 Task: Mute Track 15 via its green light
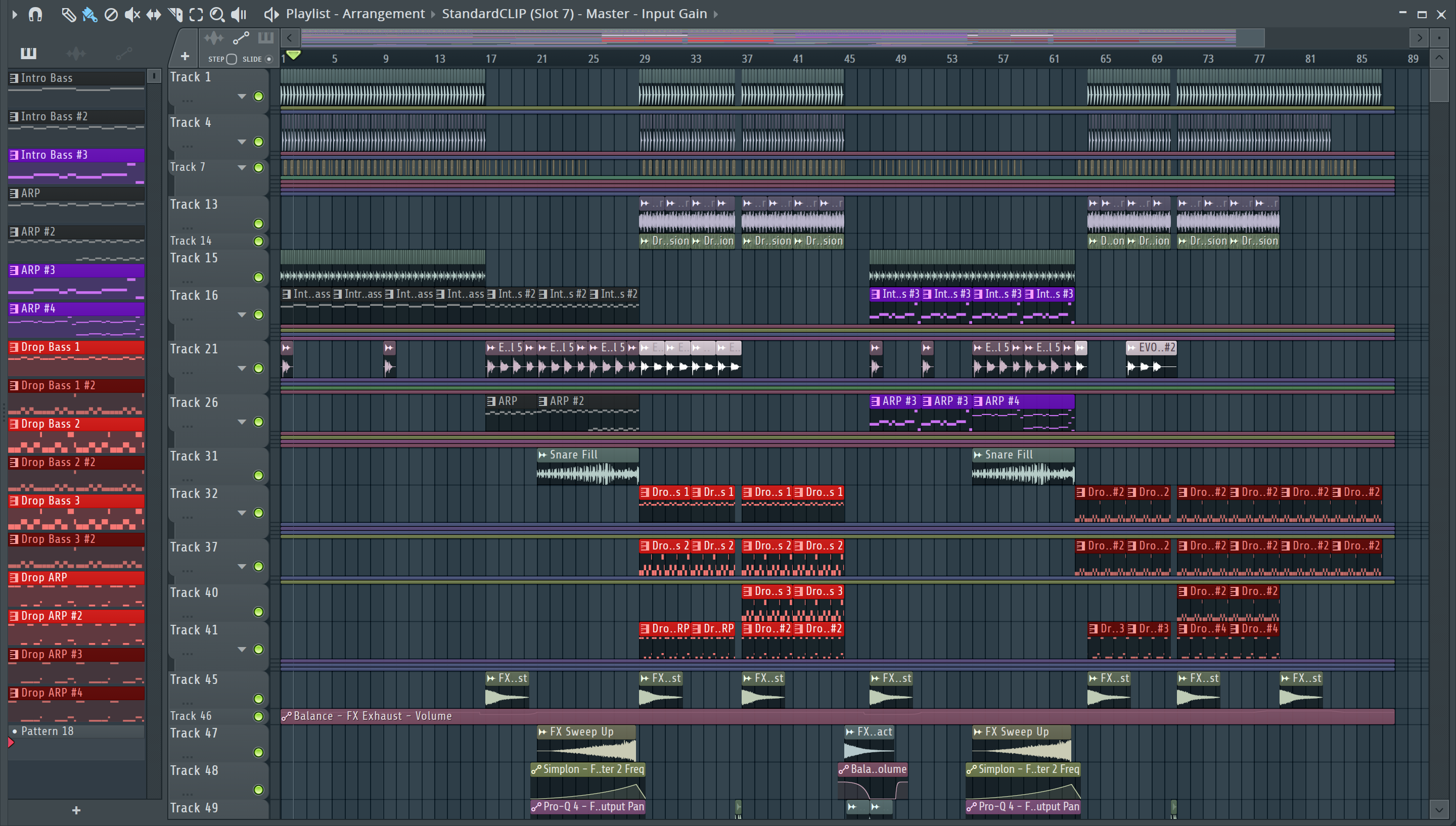point(259,278)
